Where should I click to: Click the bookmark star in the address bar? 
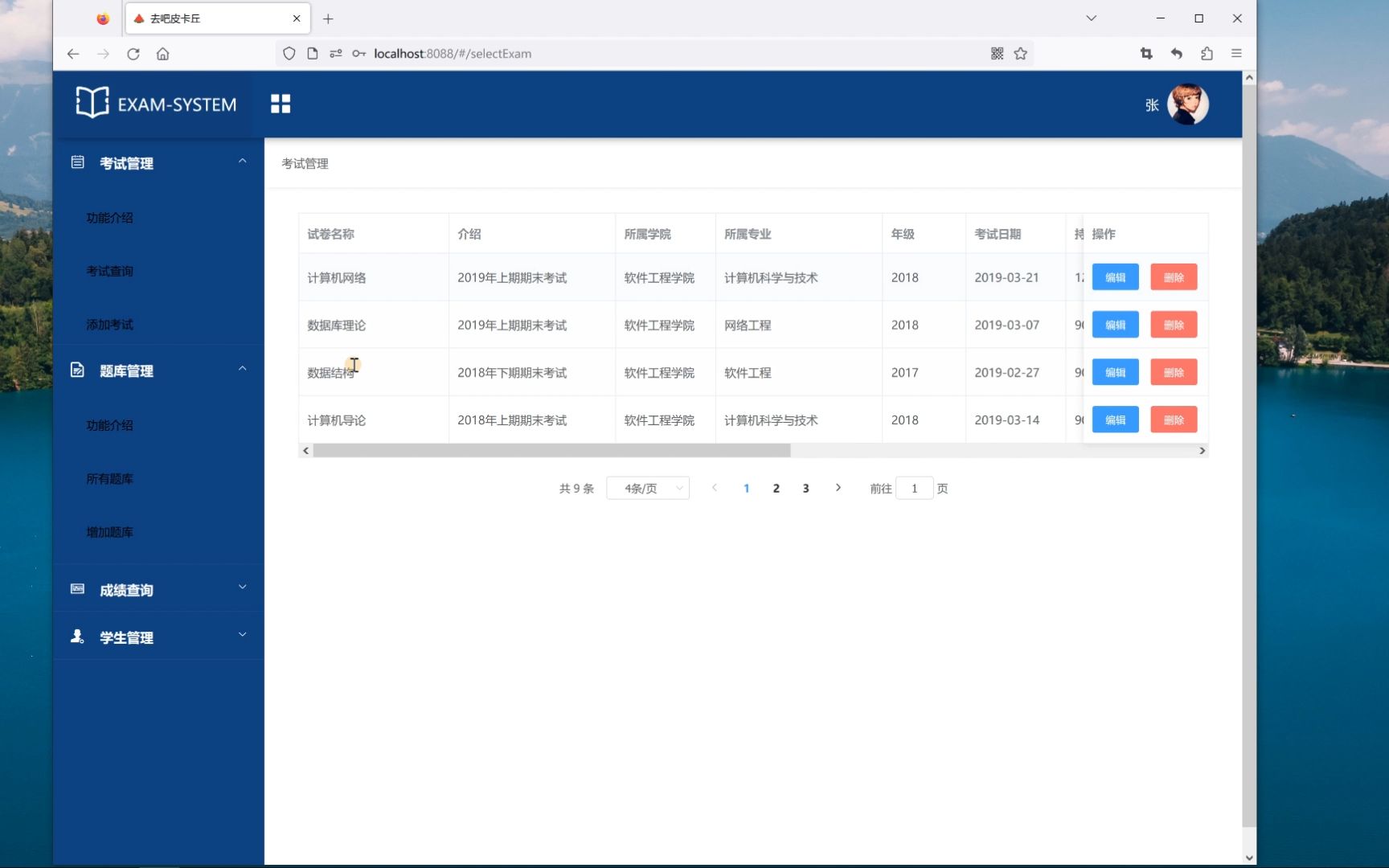(x=1020, y=53)
